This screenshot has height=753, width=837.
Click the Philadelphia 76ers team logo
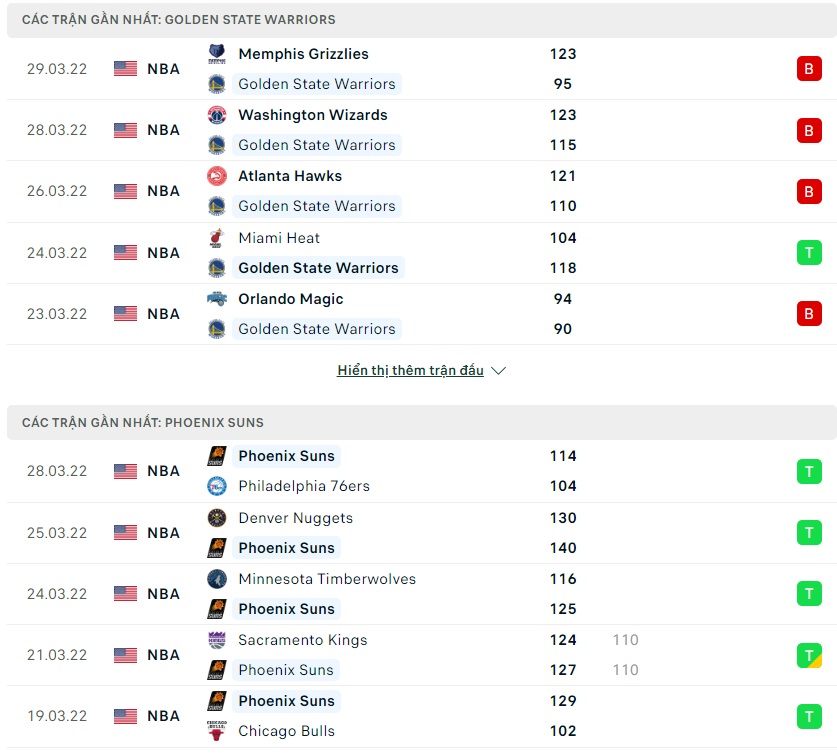pos(216,486)
